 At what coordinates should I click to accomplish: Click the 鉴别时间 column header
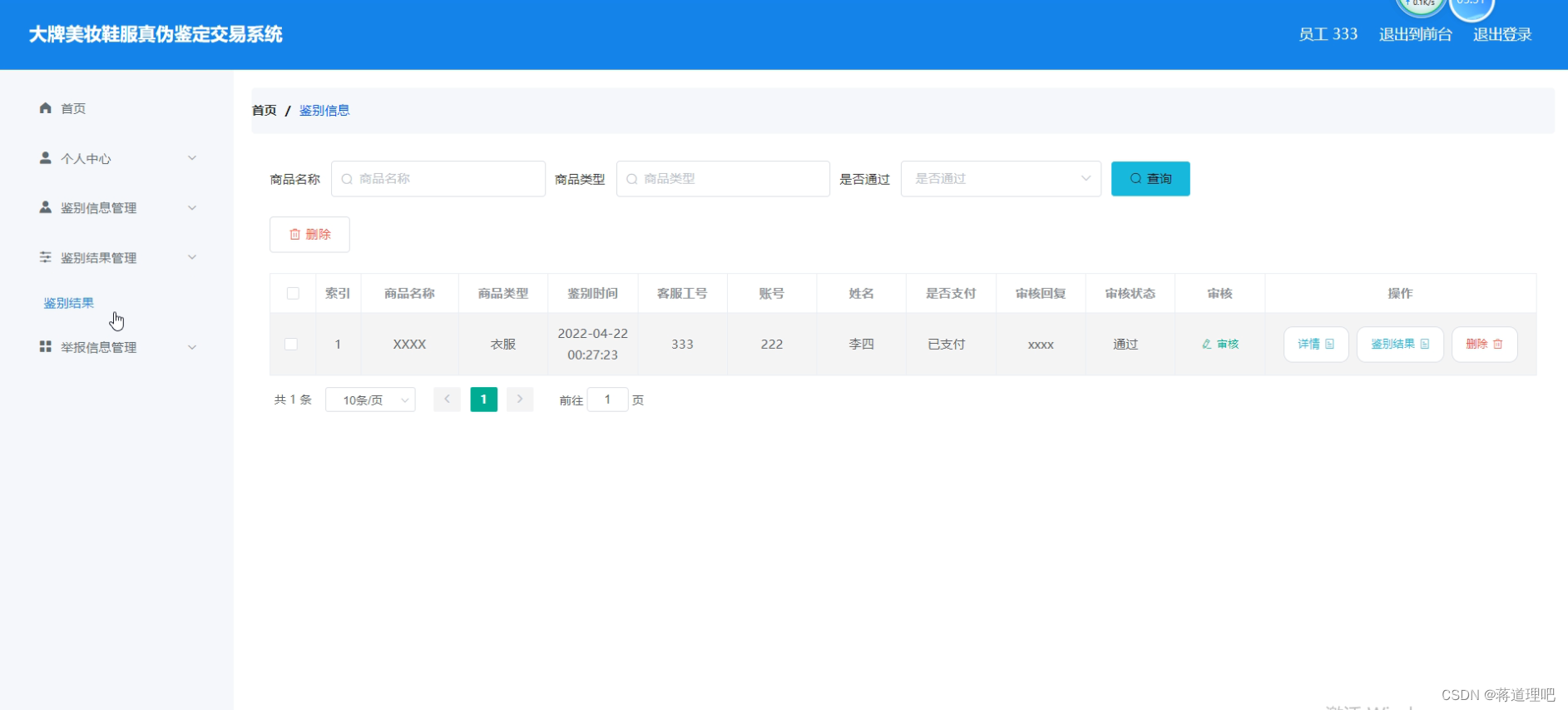tap(592, 293)
